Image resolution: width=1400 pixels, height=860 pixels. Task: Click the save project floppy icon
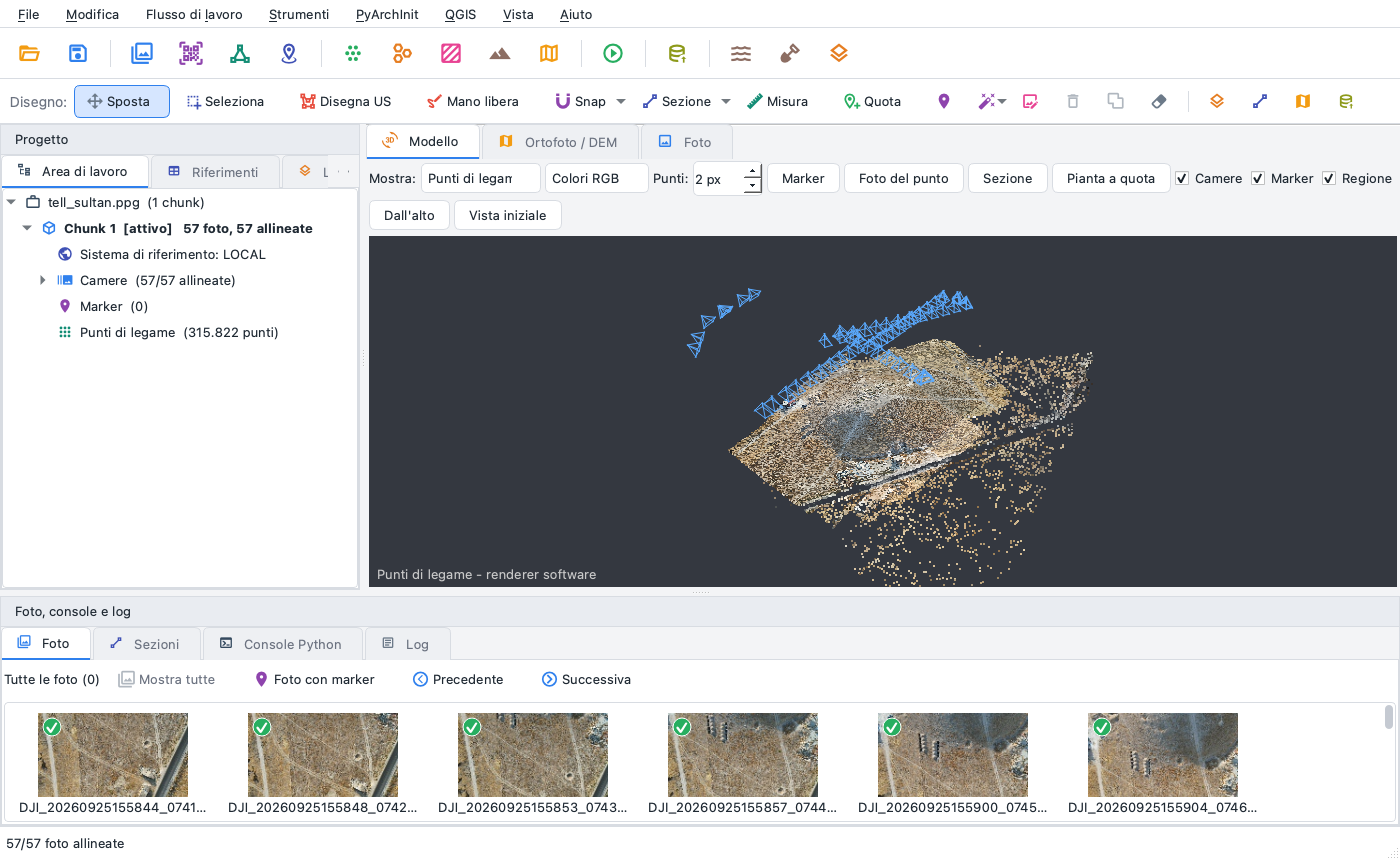click(x=78, y=54)
